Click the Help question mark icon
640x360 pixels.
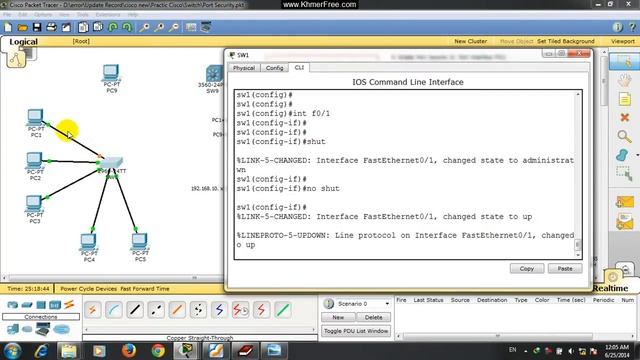(x=632, y=27)
